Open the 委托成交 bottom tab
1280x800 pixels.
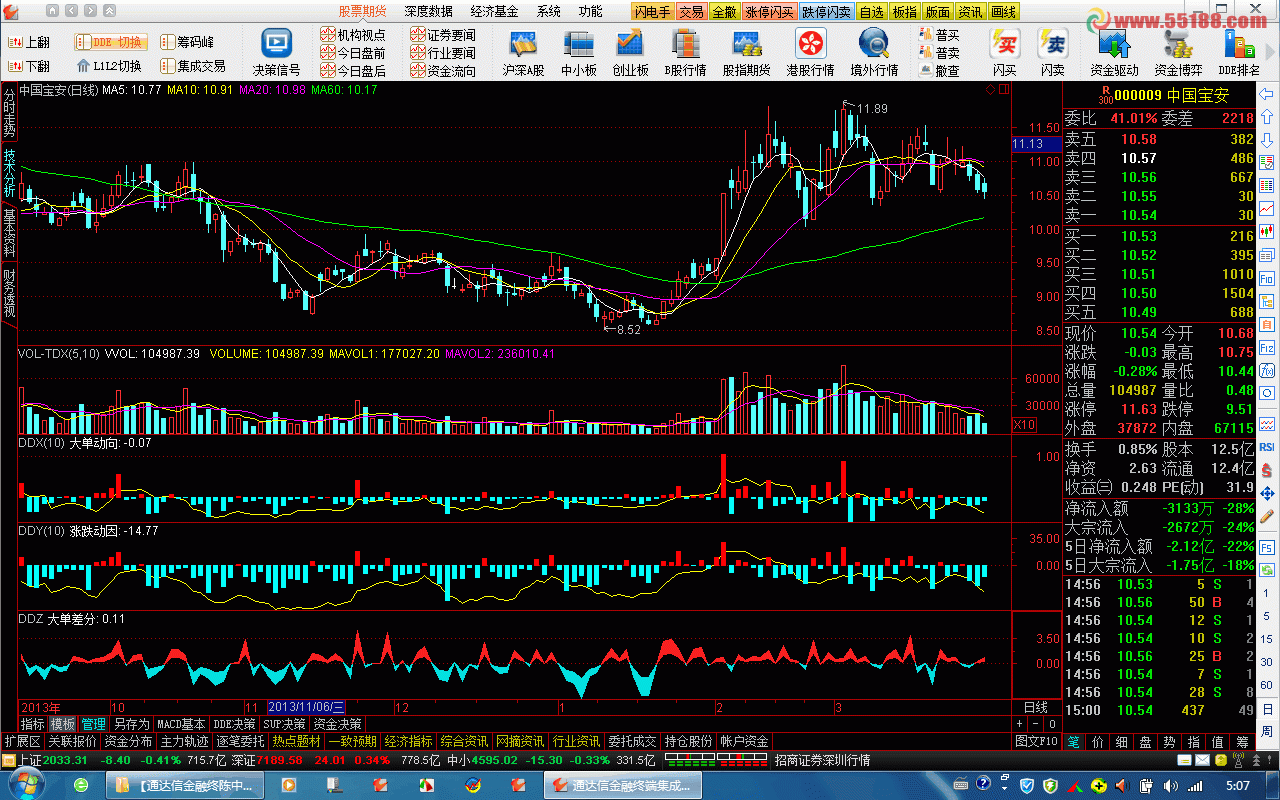(633, 741)
